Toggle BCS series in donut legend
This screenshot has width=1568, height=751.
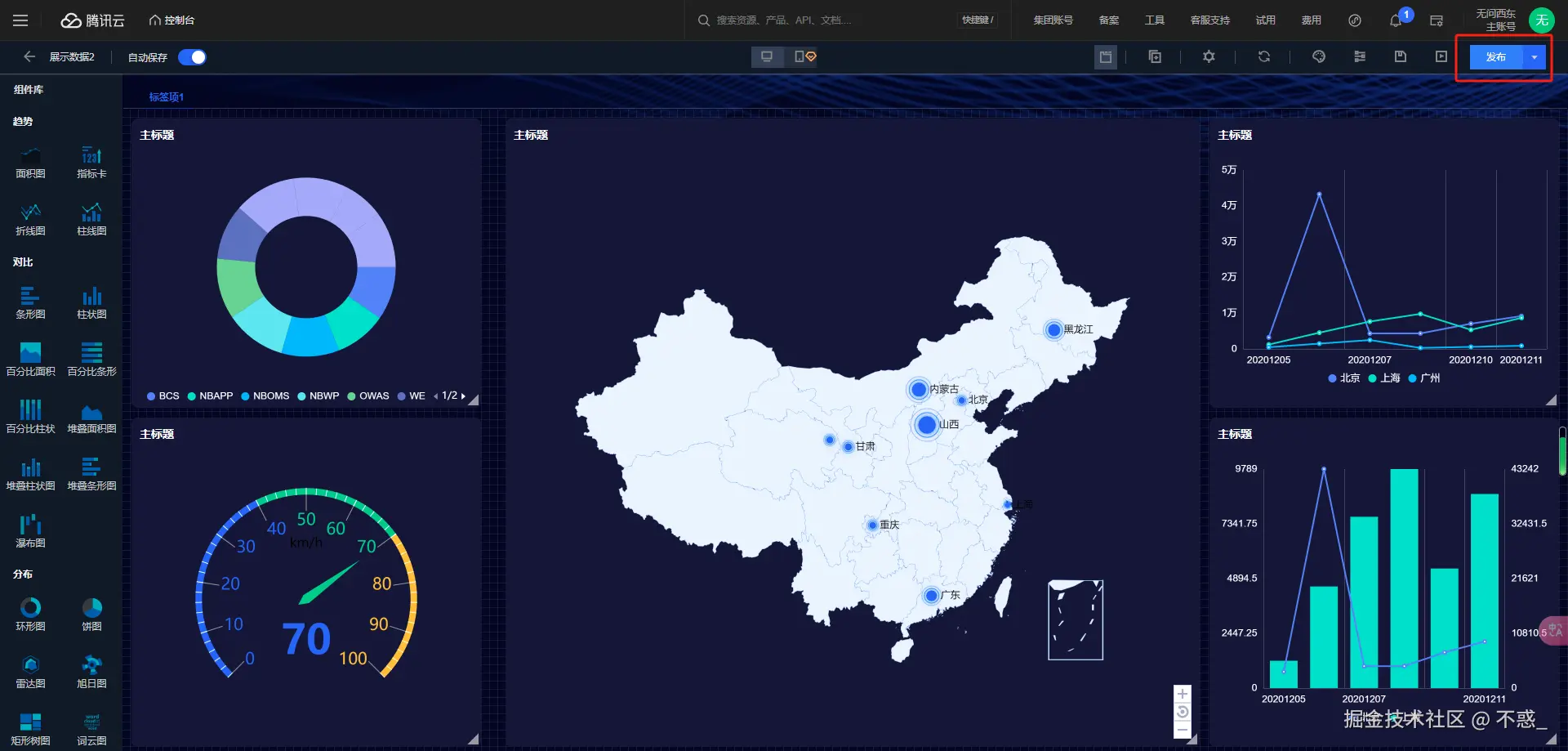point(163,396)
